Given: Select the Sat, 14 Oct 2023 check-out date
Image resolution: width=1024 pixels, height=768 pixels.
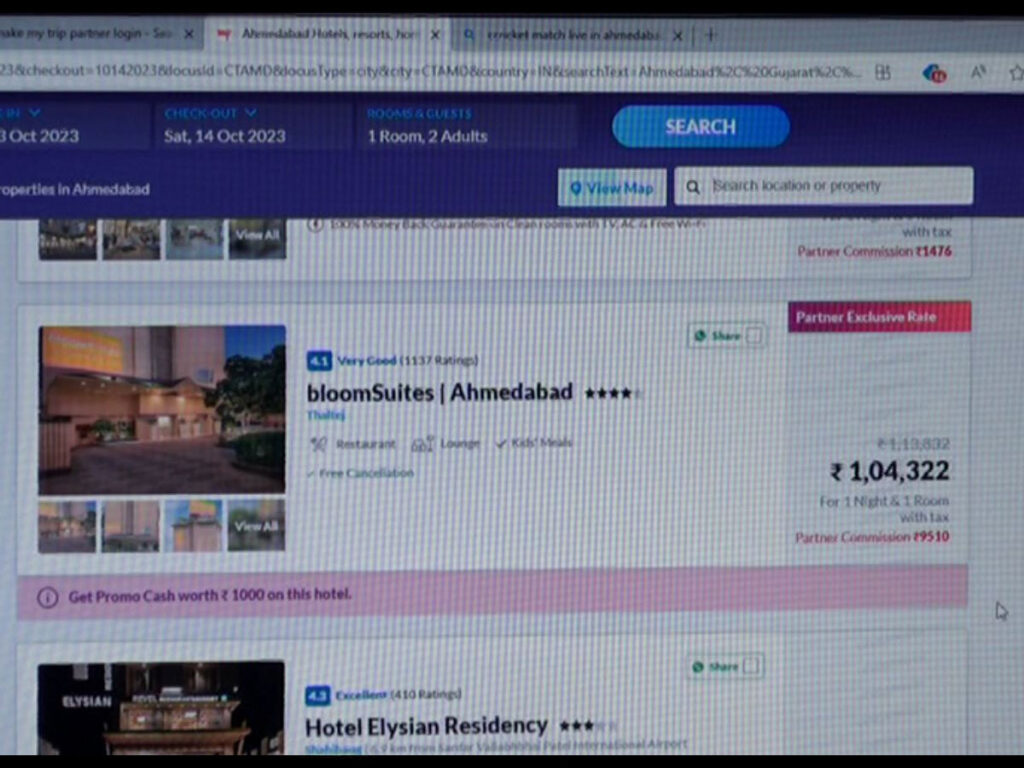Looking at the screenshot, I should [225, 136].
